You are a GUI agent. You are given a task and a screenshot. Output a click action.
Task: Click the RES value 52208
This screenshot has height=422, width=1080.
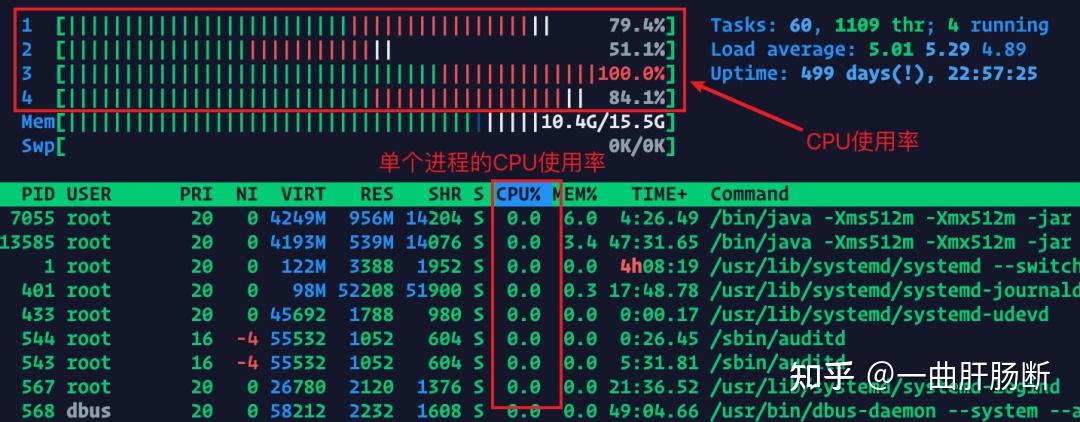click(x=365, y=291)
